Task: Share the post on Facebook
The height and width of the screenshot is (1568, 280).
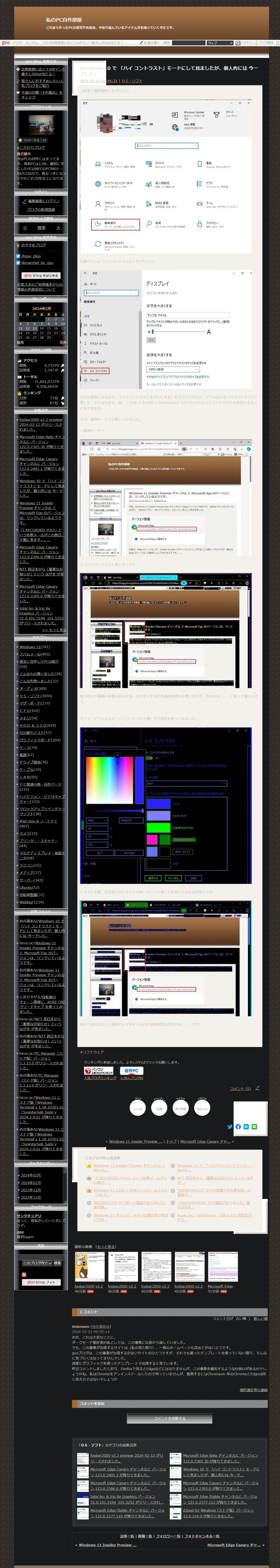Action: pyautogui.click(x=238, y=1127)
